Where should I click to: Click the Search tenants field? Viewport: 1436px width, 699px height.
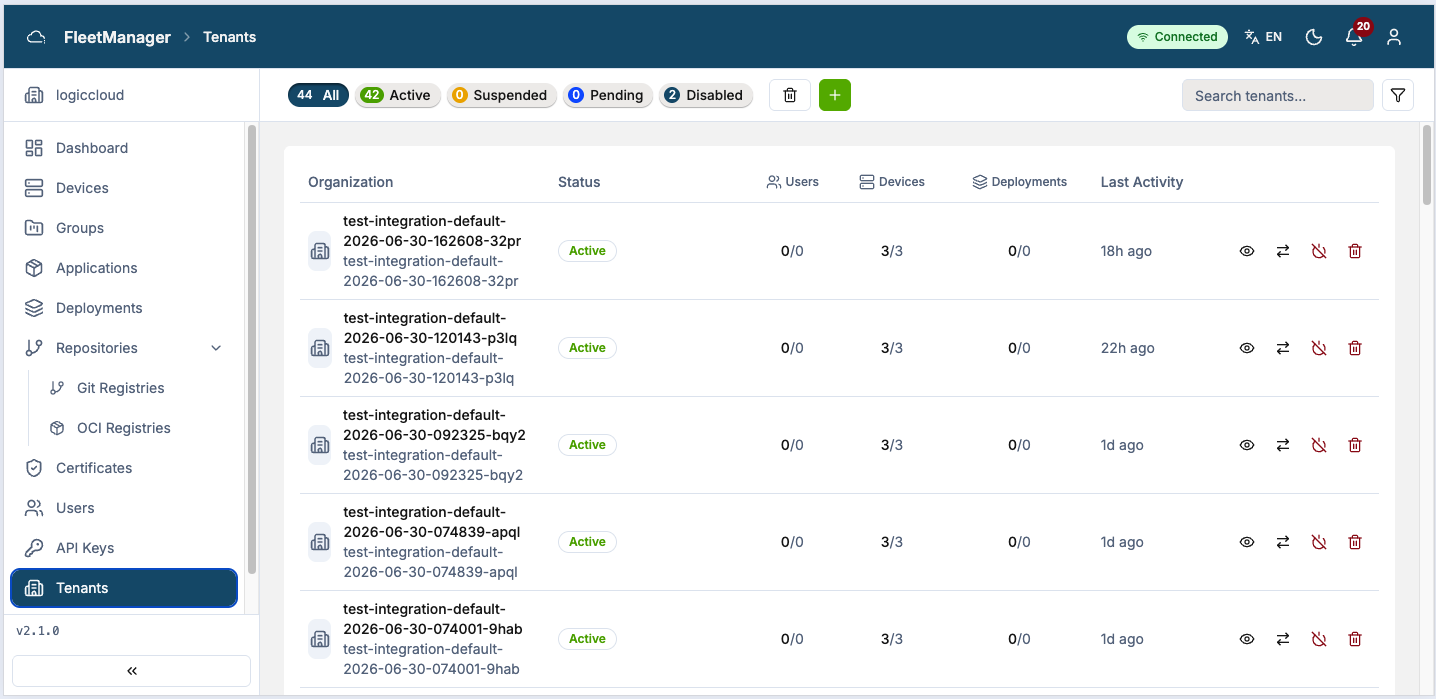[1278, 96]
